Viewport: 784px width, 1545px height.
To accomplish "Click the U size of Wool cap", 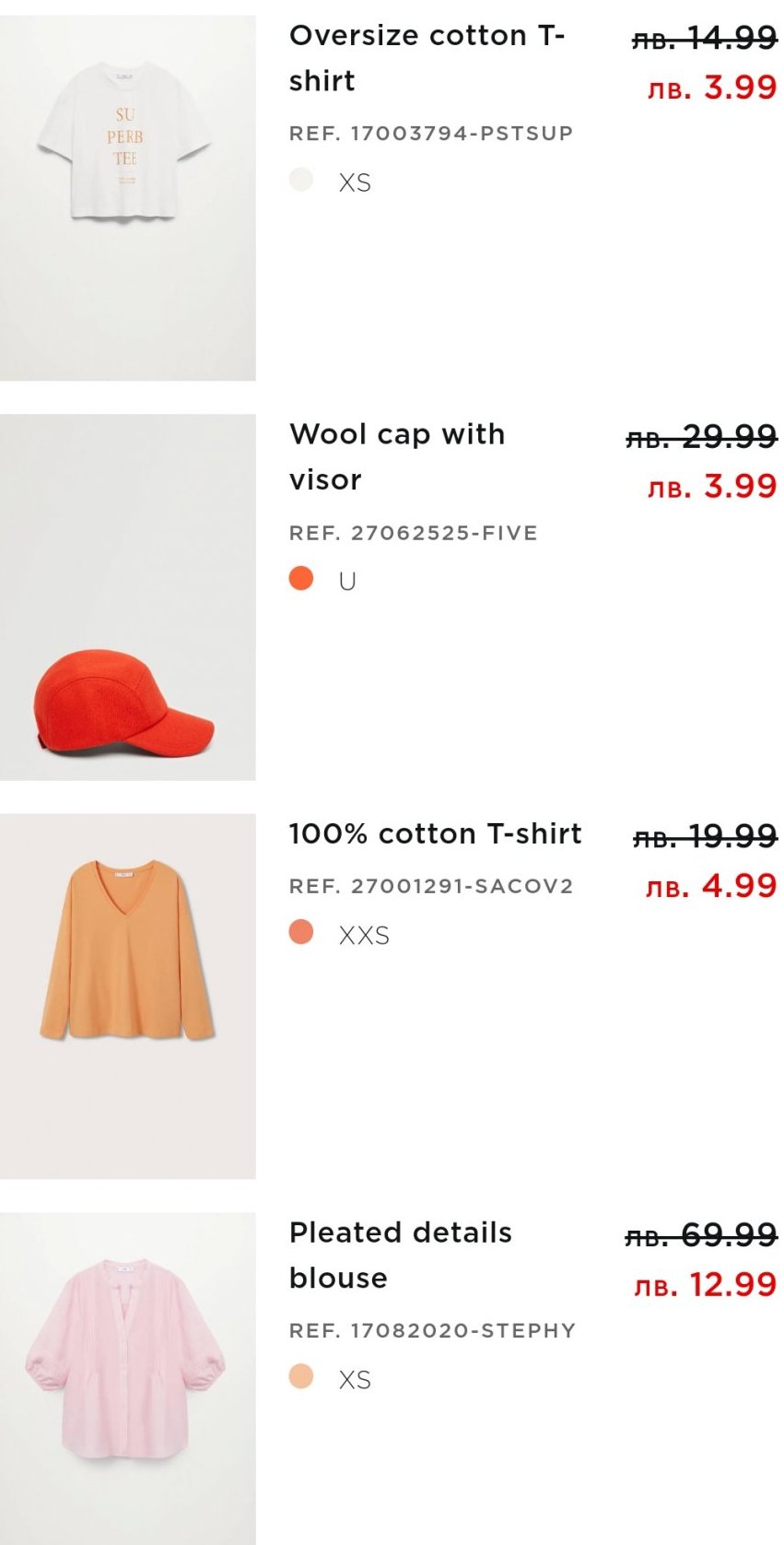I will 347,582.
